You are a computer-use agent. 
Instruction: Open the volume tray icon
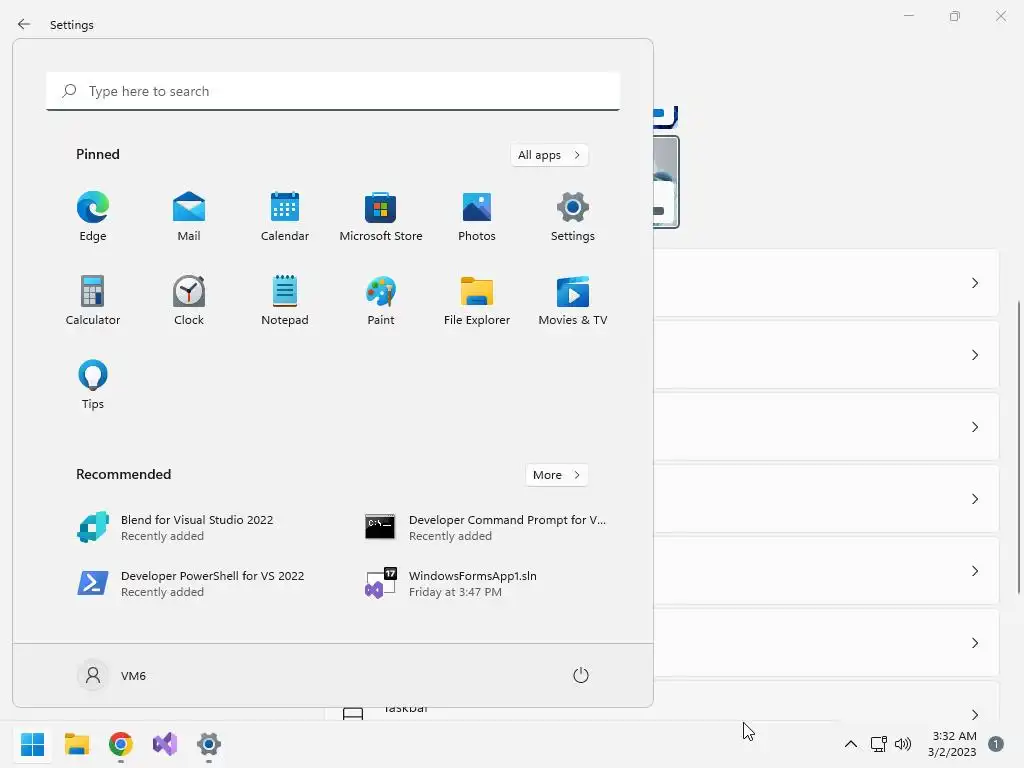point(903,744)
